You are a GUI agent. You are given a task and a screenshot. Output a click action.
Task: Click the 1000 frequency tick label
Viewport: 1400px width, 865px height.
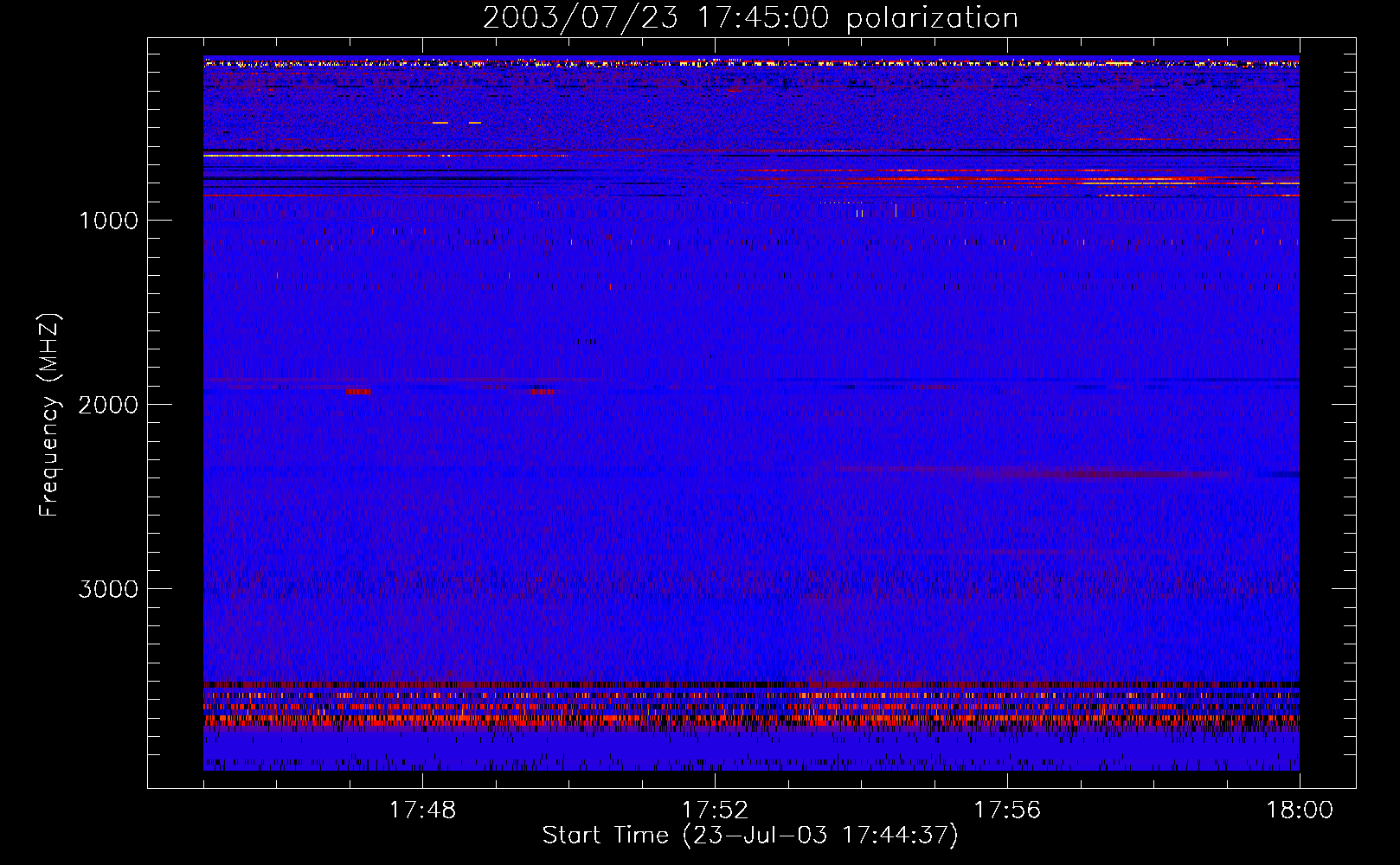[x=108, y=221]
